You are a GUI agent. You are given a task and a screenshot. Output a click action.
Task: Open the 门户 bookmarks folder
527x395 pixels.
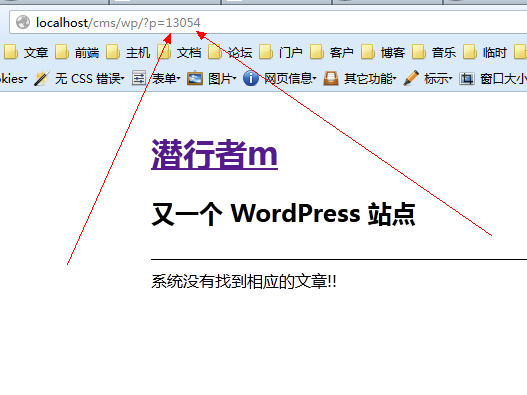pos(281,52)
